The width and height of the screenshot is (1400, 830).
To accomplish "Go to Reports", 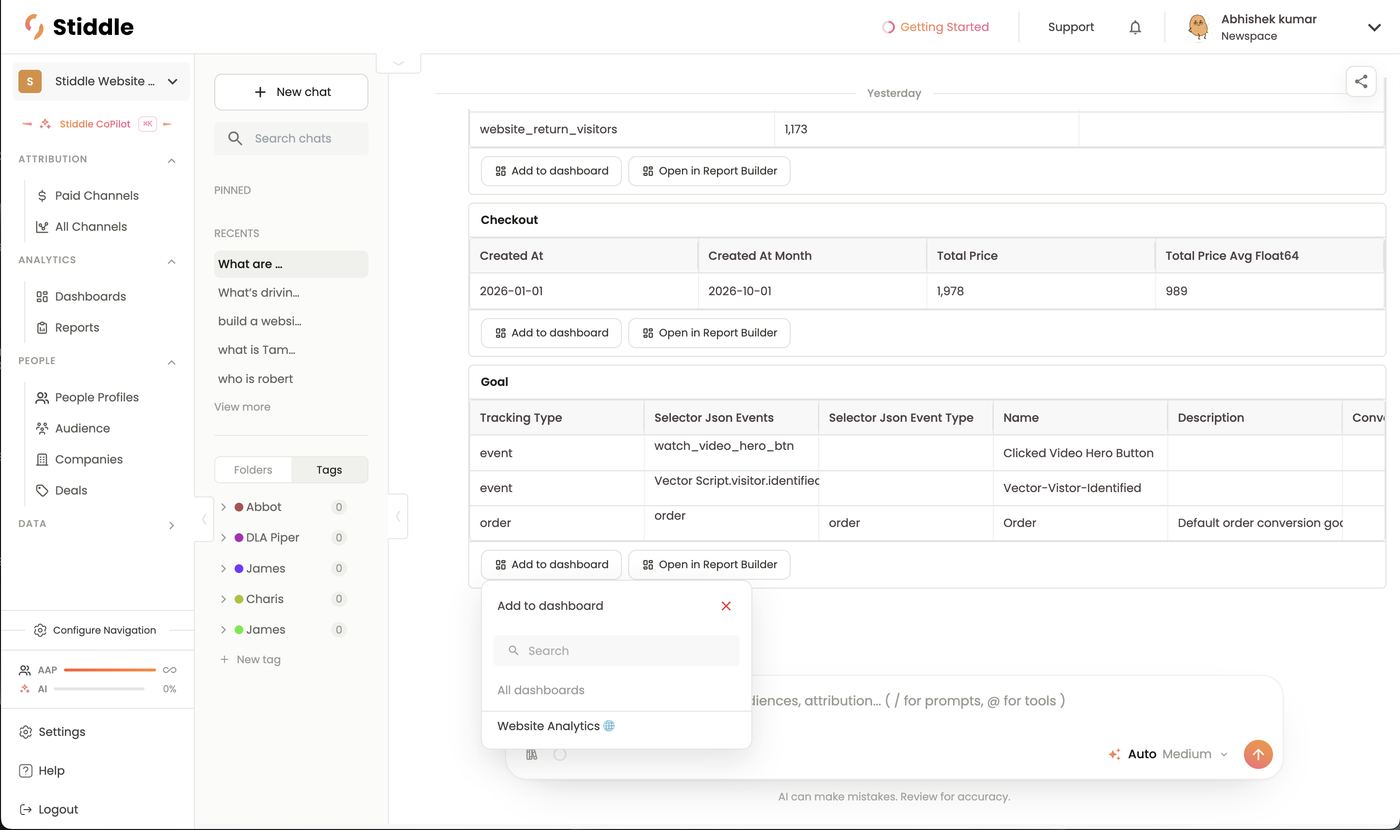I will point(77,328).
